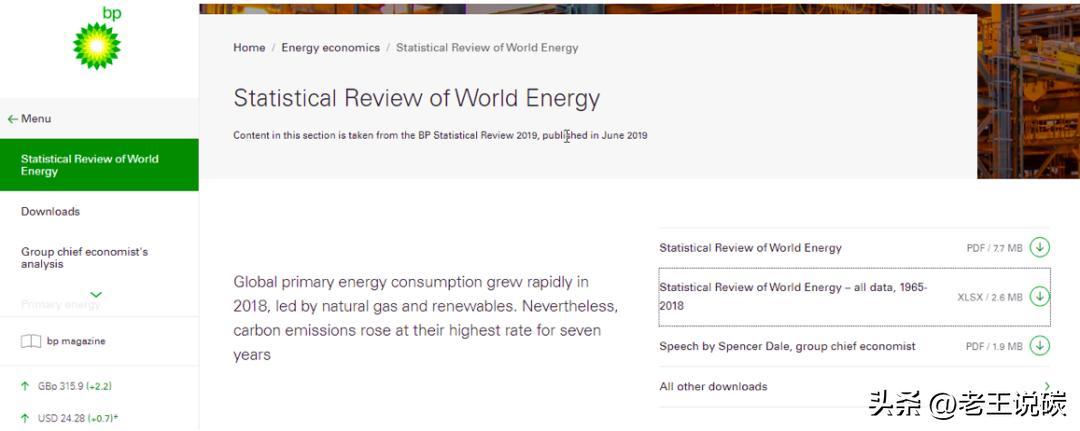The width and height of the screenshot is (1080, 431).
Task: Click the USD share price up arrow
Action: point(25,418)
